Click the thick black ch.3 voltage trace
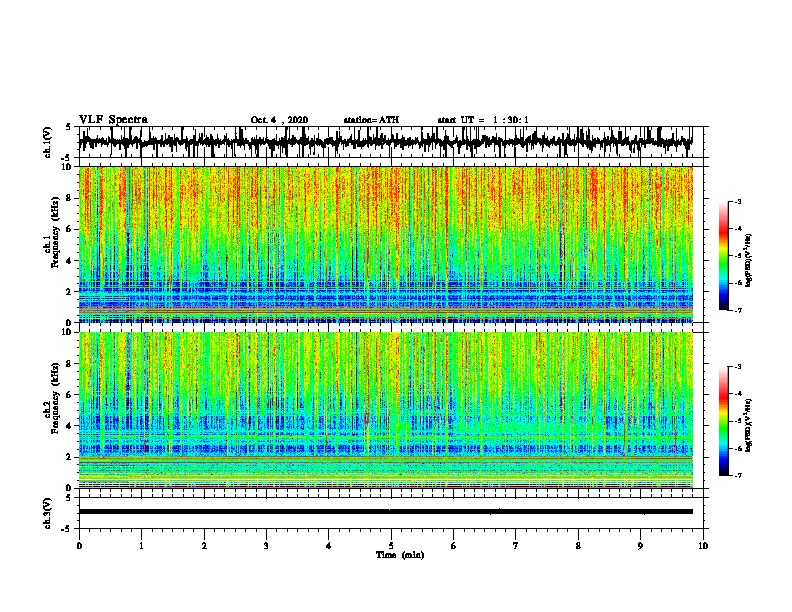 tap(385, 512)
